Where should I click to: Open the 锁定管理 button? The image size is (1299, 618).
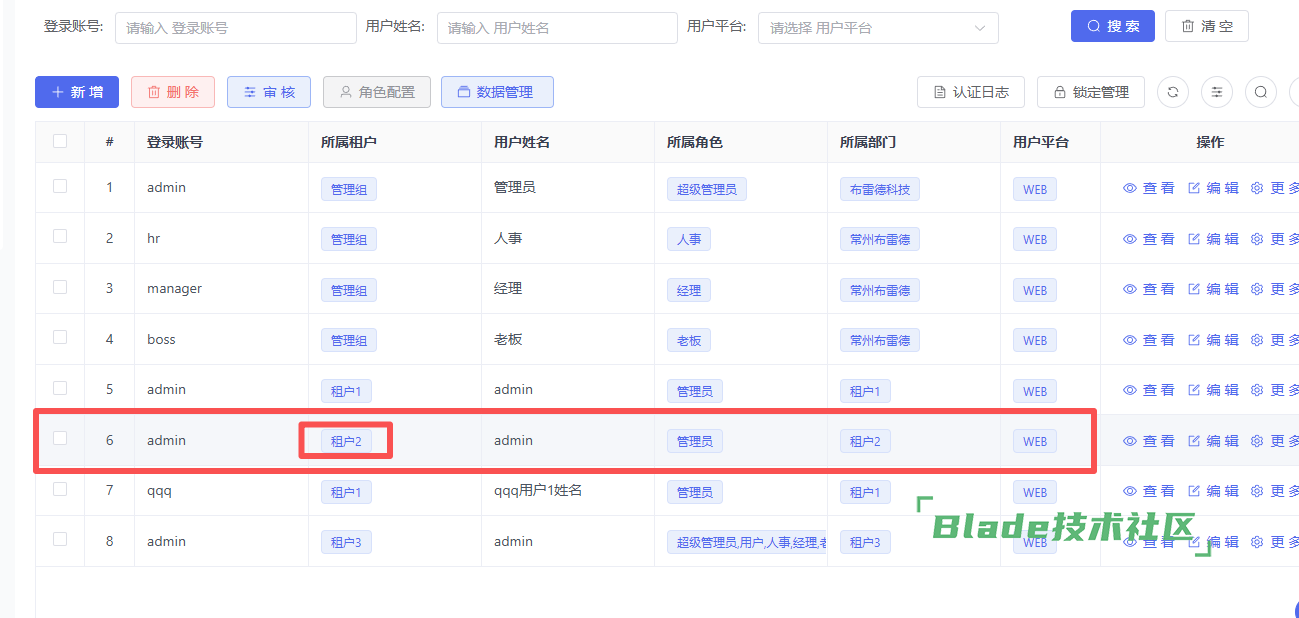pyautogui.click(x=1091, y=92)
